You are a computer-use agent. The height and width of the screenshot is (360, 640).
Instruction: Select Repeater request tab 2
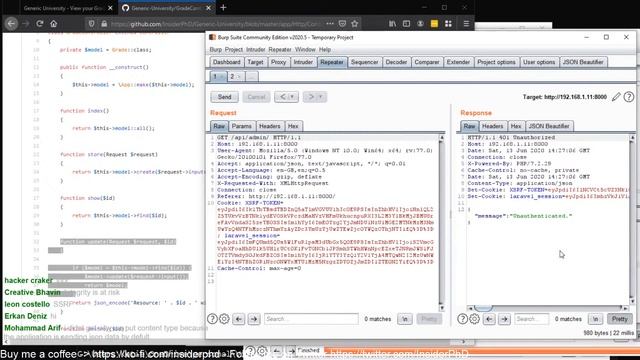click(236, 76)
